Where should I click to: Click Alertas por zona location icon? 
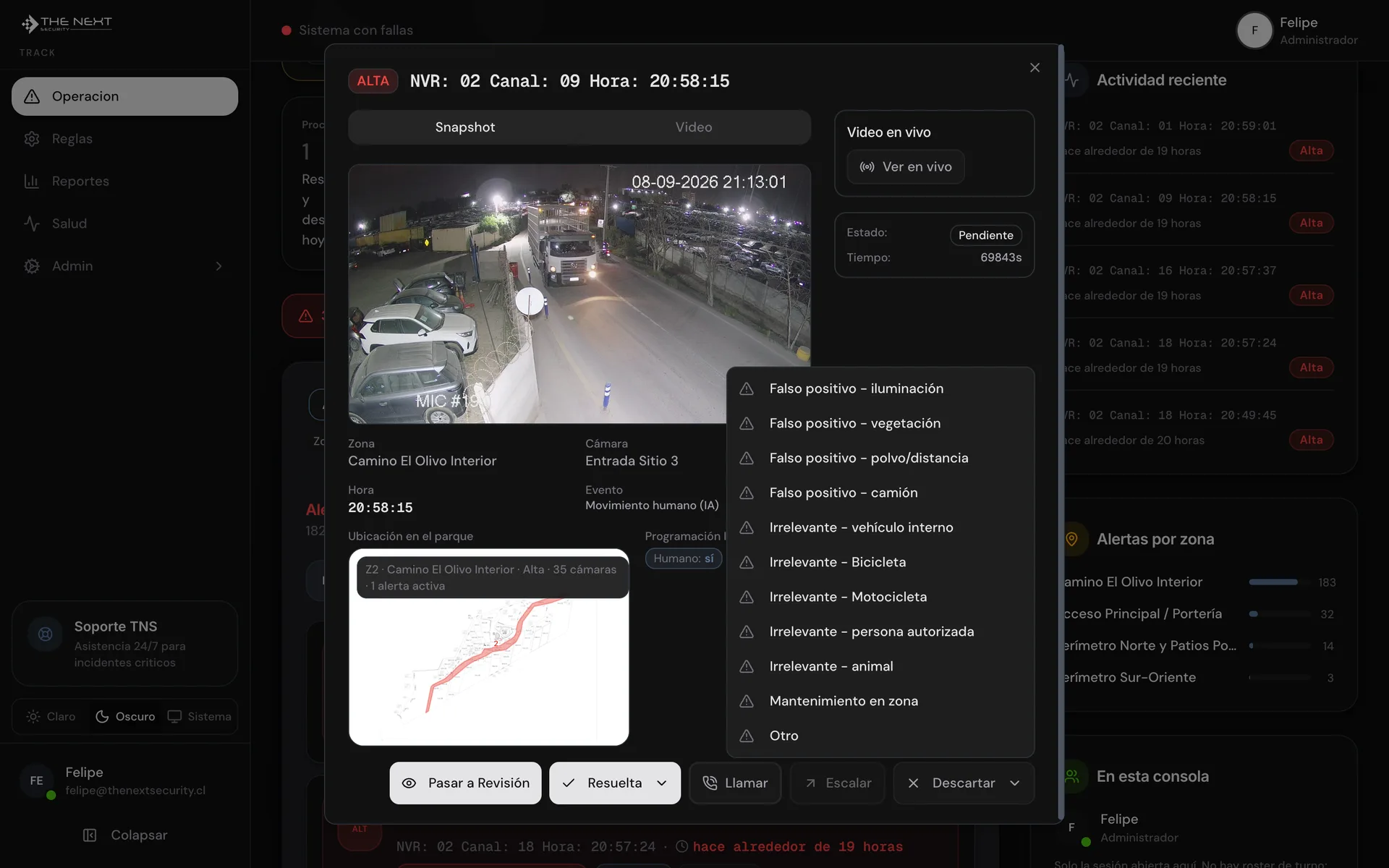[x=1072, y=539]
